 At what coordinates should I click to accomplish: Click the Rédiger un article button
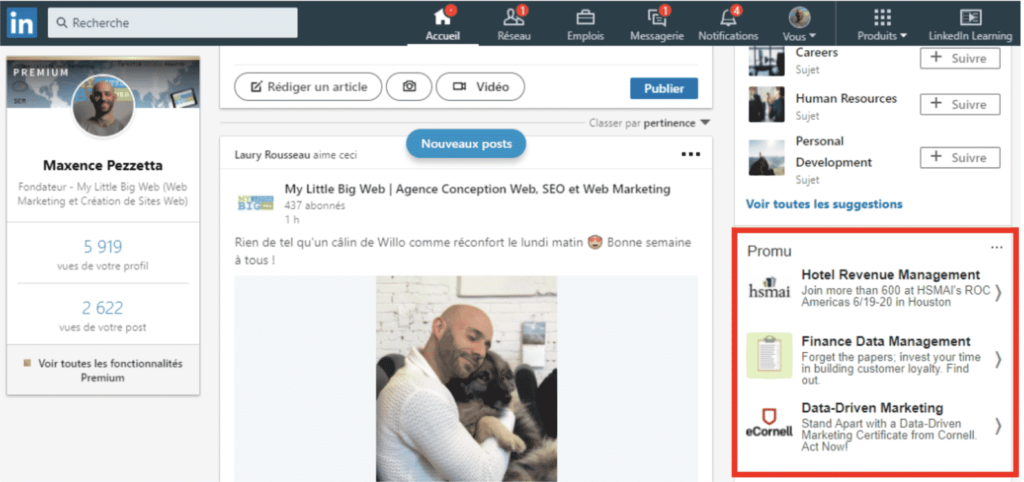click(308, 87)
